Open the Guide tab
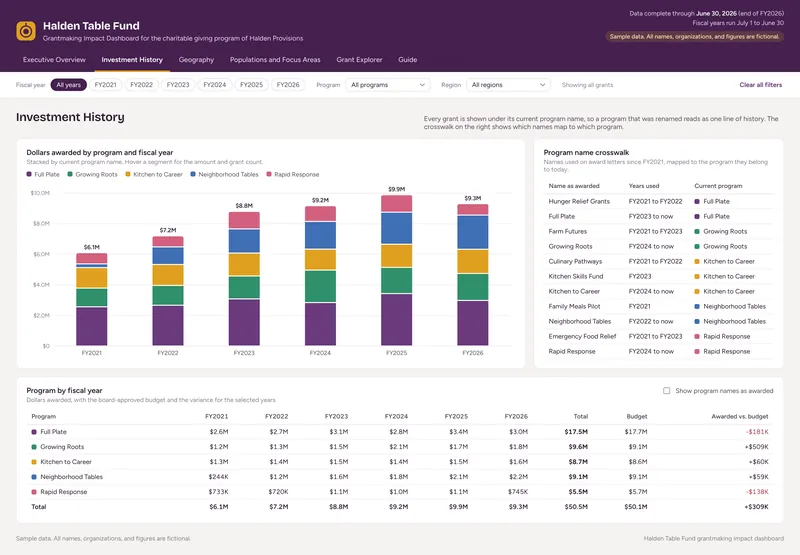 408,60
